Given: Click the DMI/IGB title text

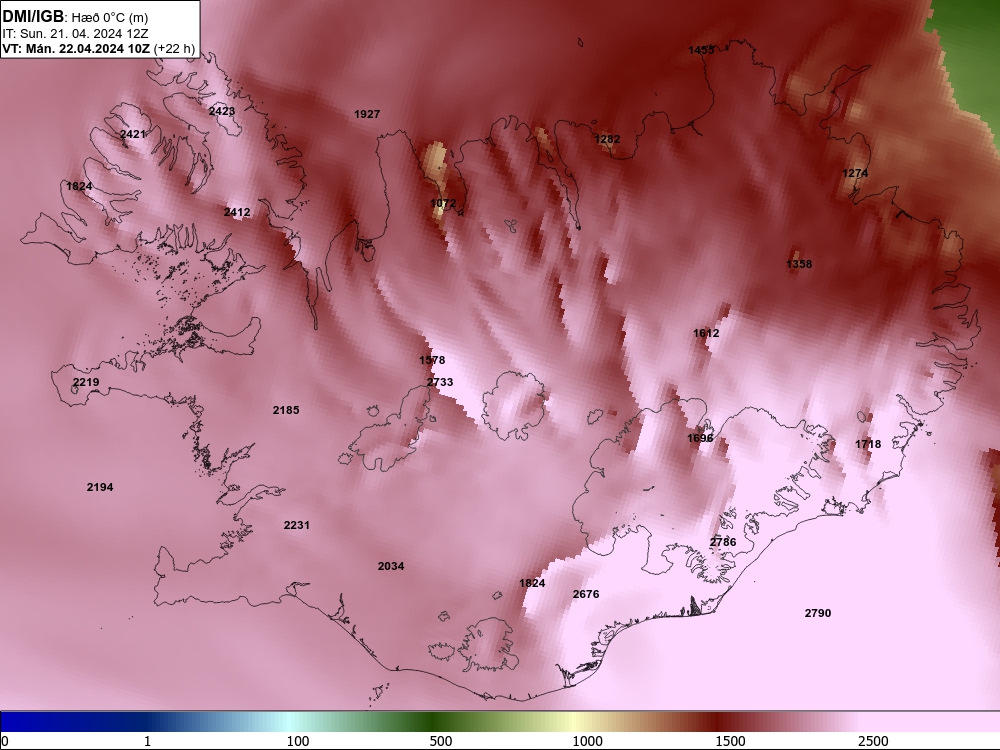Looking at the screenshot, I should coord(33,17).
